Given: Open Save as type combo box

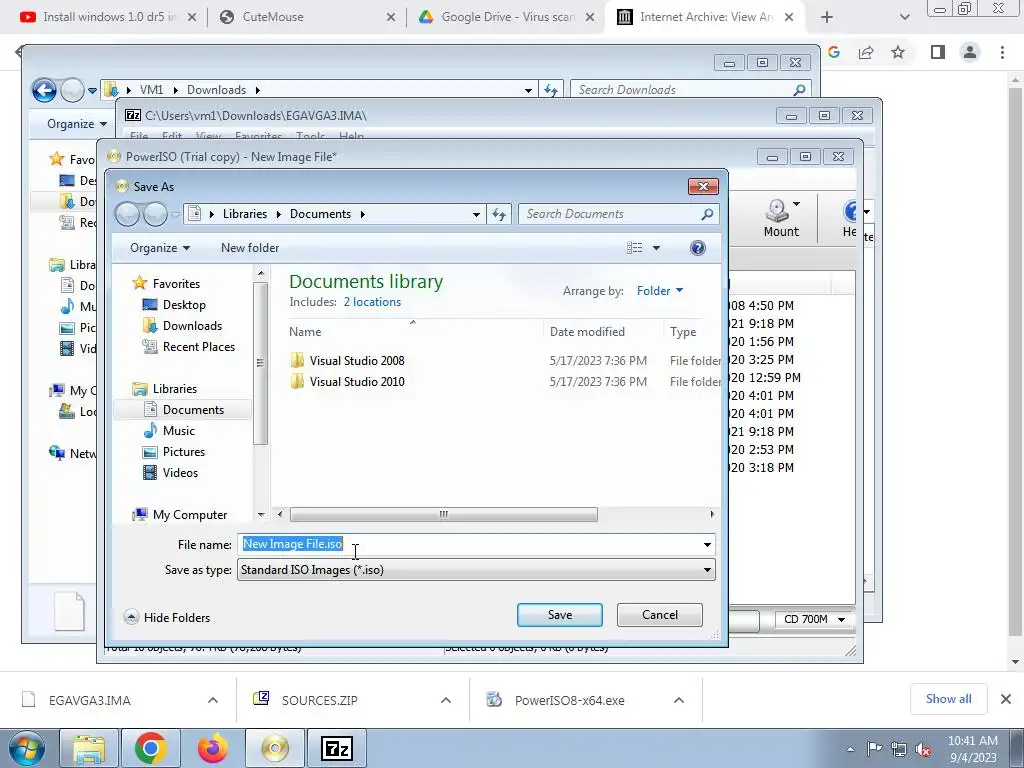Looking at the screenshot, I should point(476,569).
